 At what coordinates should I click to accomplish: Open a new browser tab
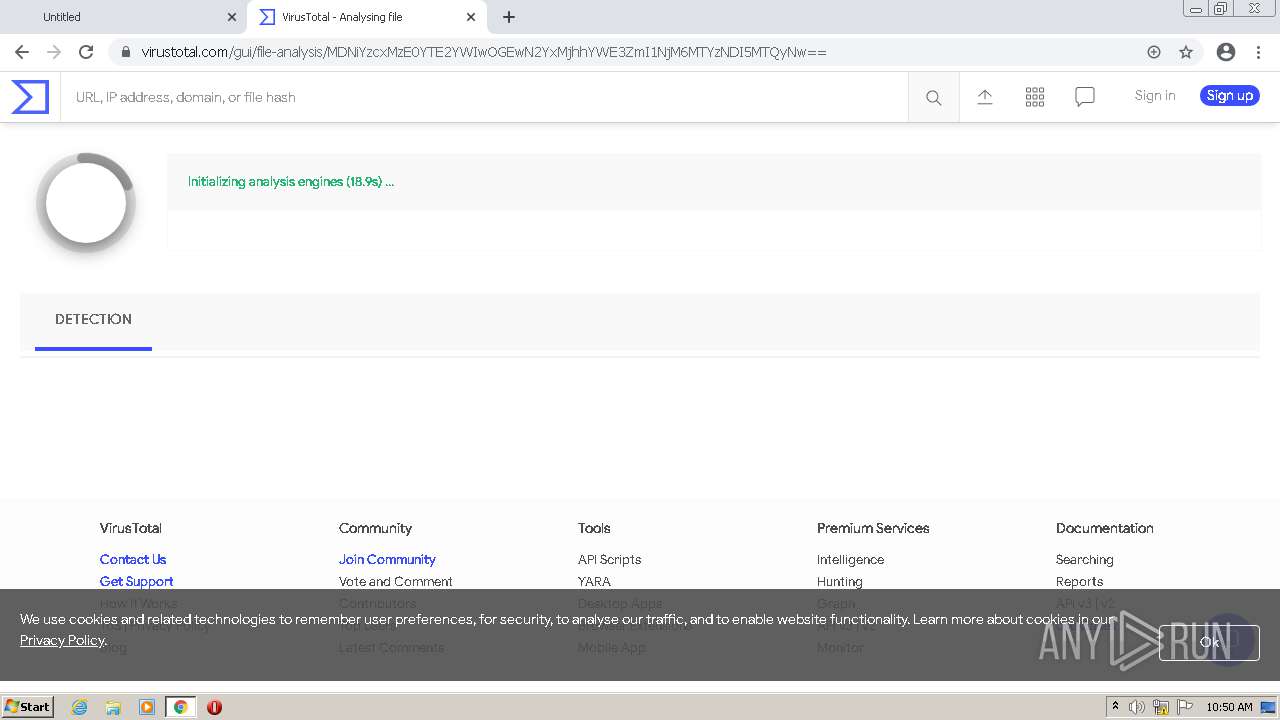click(509, 17)
